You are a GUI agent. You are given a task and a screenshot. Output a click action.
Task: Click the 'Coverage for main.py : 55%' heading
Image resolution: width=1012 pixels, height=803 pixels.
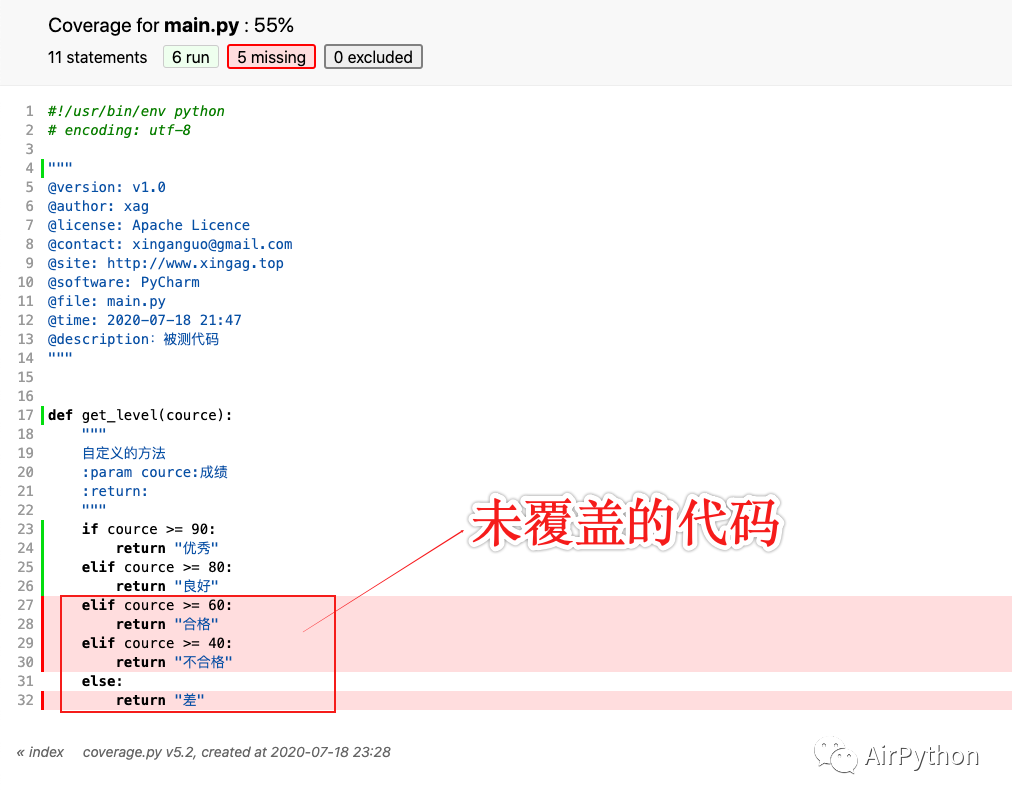tap(171, 25)
